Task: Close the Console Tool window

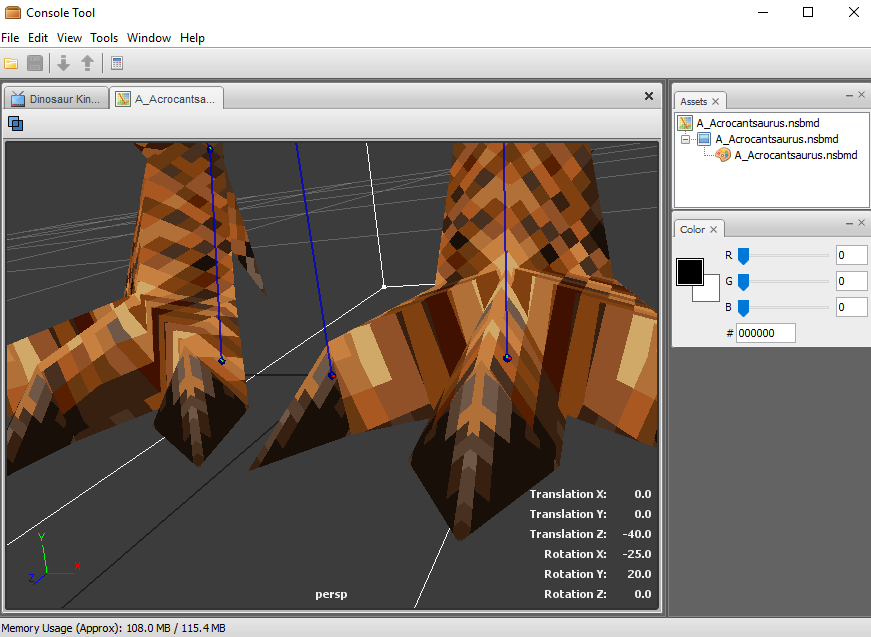Action: [x=854, y=12]
